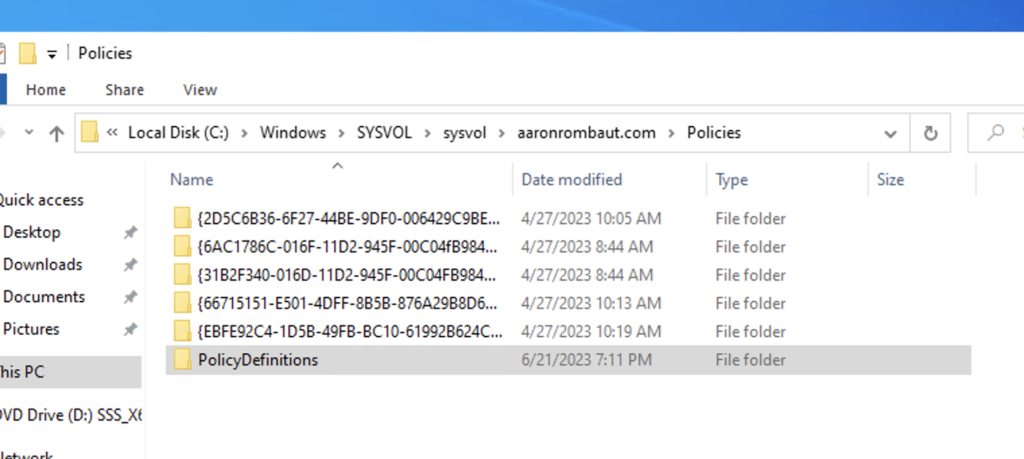Click the Refresh button in address bar
Viewport: 1024px width, 459px height.
(931, 133)
